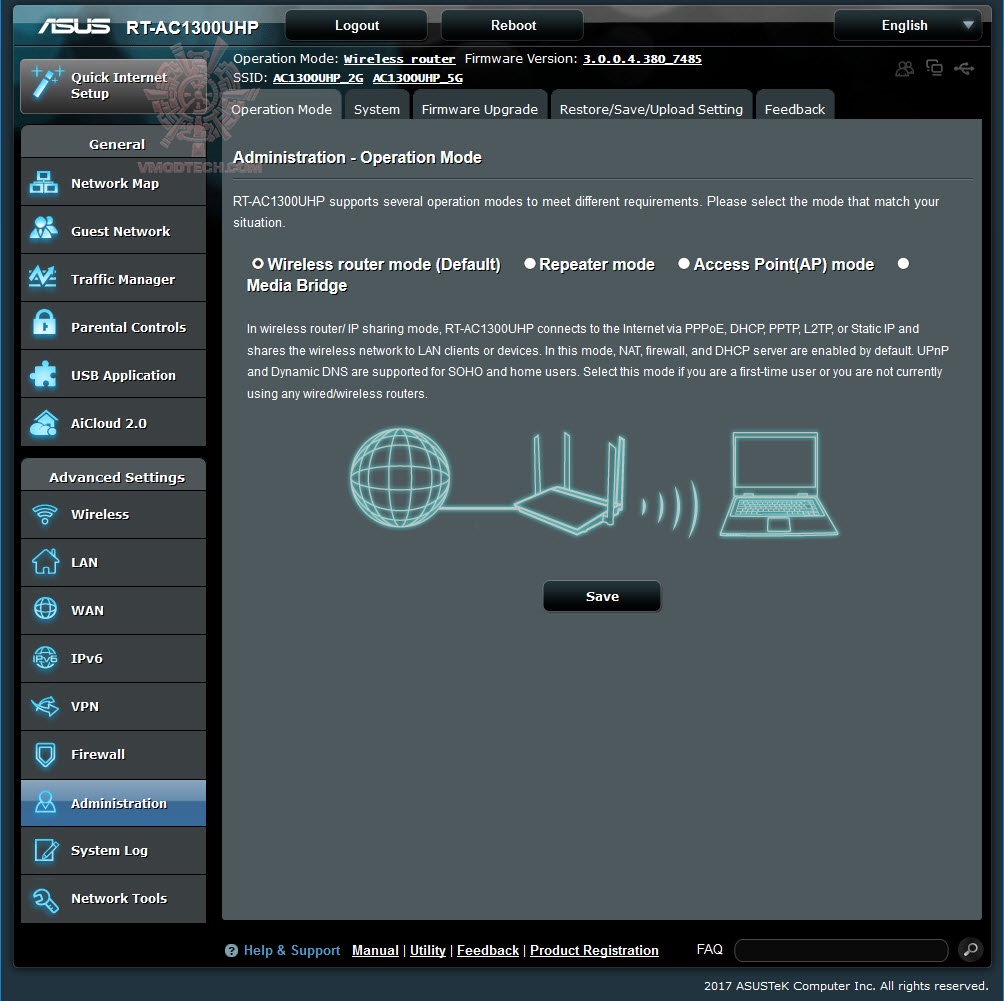1004x1001 pixels.
Task: Click the Administration user icon
Action: [x=45, y=802]
